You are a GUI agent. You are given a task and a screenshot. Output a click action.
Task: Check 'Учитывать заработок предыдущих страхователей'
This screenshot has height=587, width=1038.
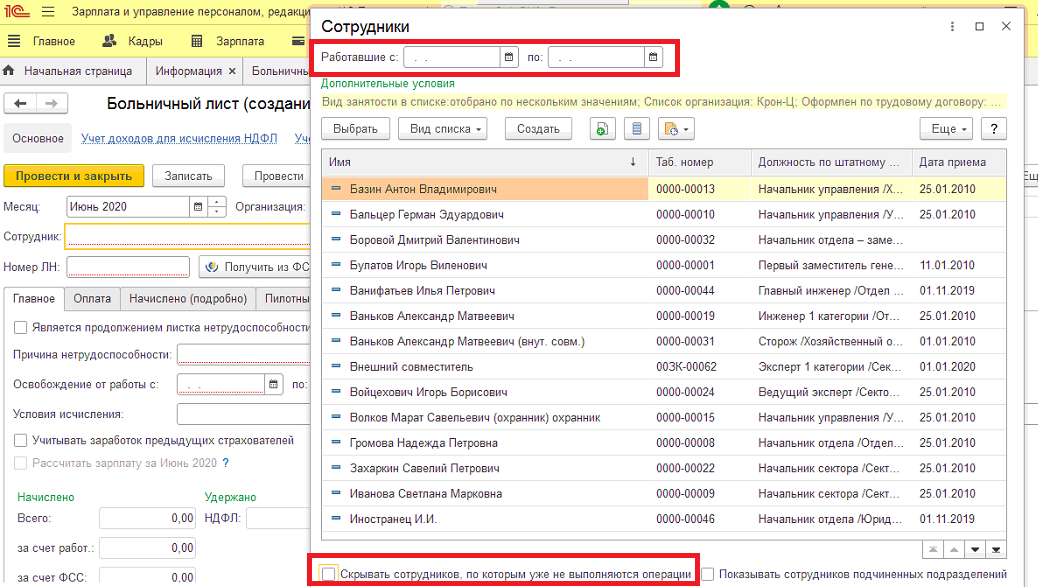tap(21, 441)
